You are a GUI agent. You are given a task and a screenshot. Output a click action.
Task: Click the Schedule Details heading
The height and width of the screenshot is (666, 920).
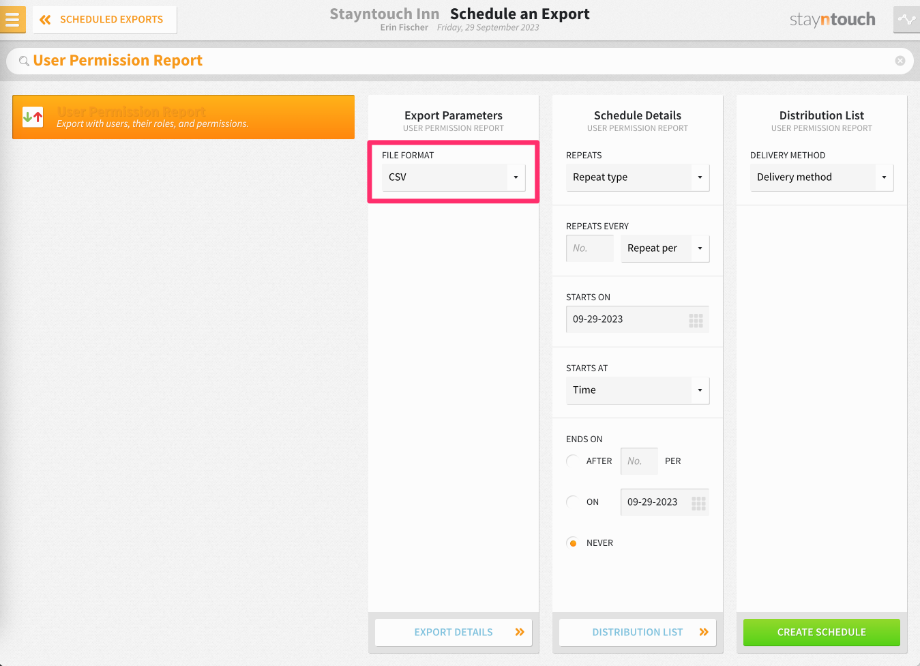(x=637, y=116)
